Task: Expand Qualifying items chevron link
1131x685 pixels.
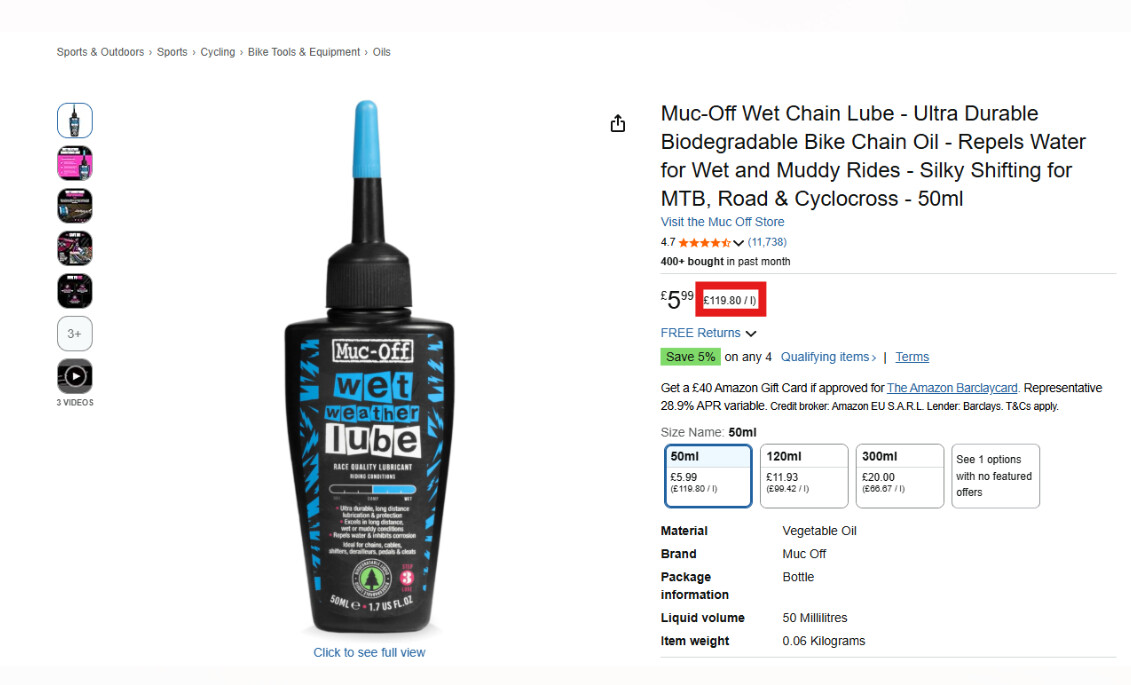Action: [828, 357]
